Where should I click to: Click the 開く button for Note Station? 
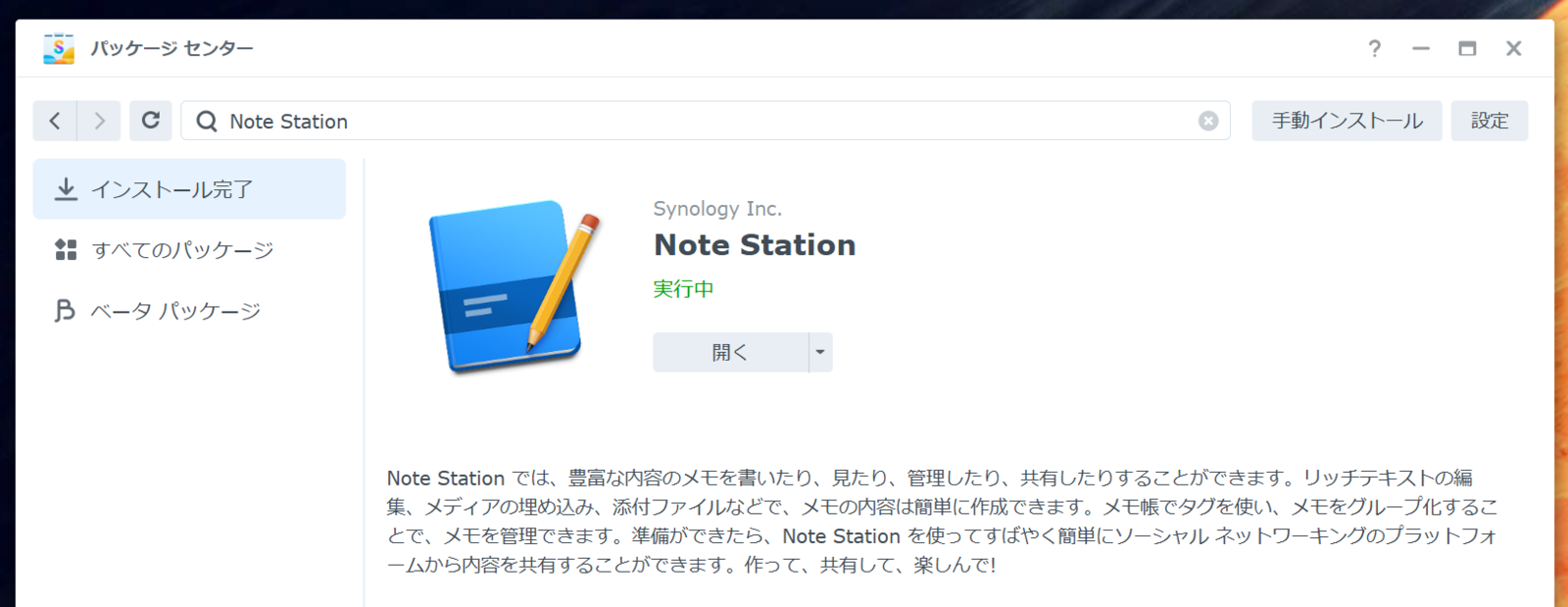tap(730, 352)
